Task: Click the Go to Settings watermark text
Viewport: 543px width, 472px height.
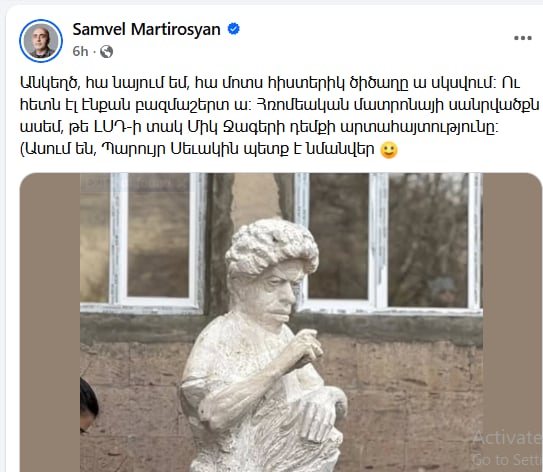Action: coord(507,460)
